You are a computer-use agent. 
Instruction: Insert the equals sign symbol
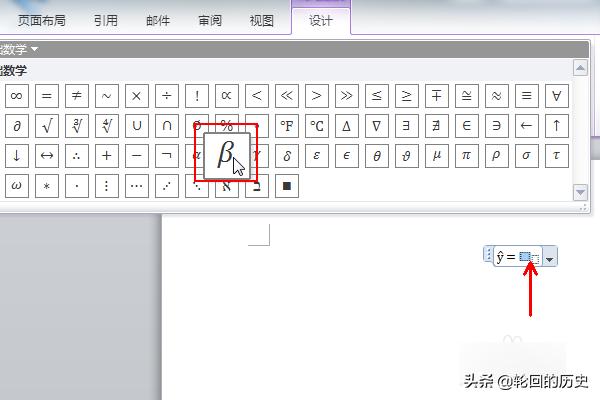coord(47,96)
